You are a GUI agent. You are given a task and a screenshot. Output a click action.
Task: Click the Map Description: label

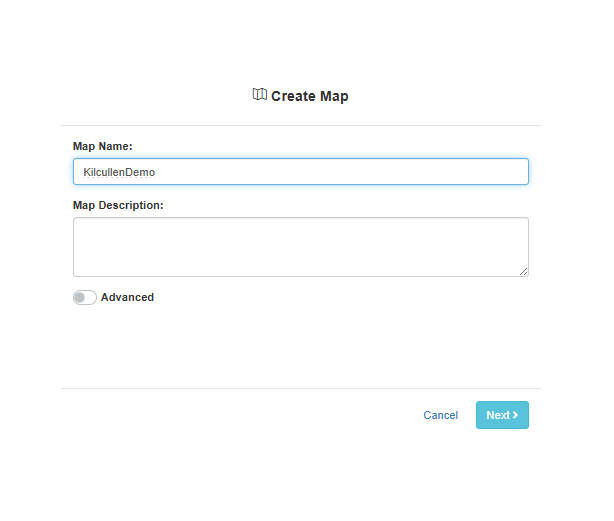coord(118,206)
